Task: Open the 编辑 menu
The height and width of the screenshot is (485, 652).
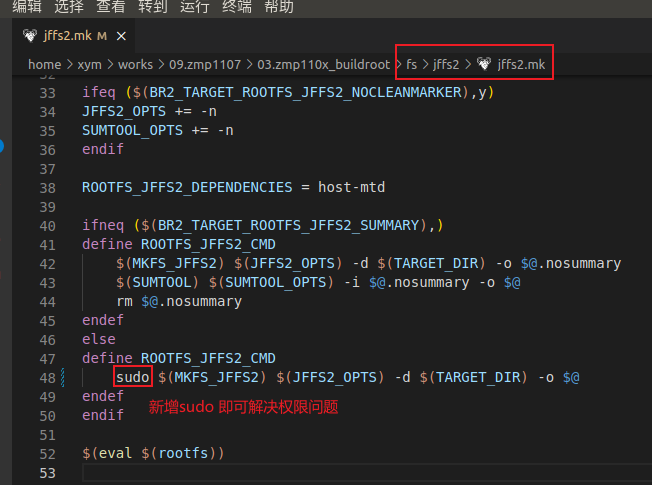Action: coord(27,6)
